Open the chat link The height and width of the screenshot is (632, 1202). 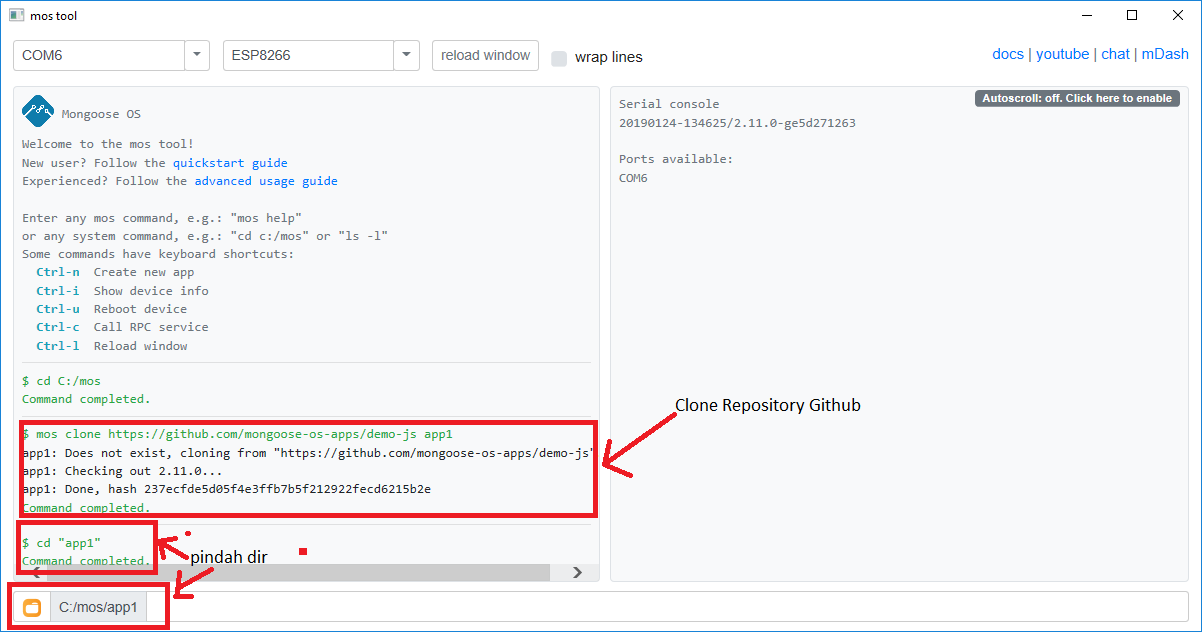1115,54
